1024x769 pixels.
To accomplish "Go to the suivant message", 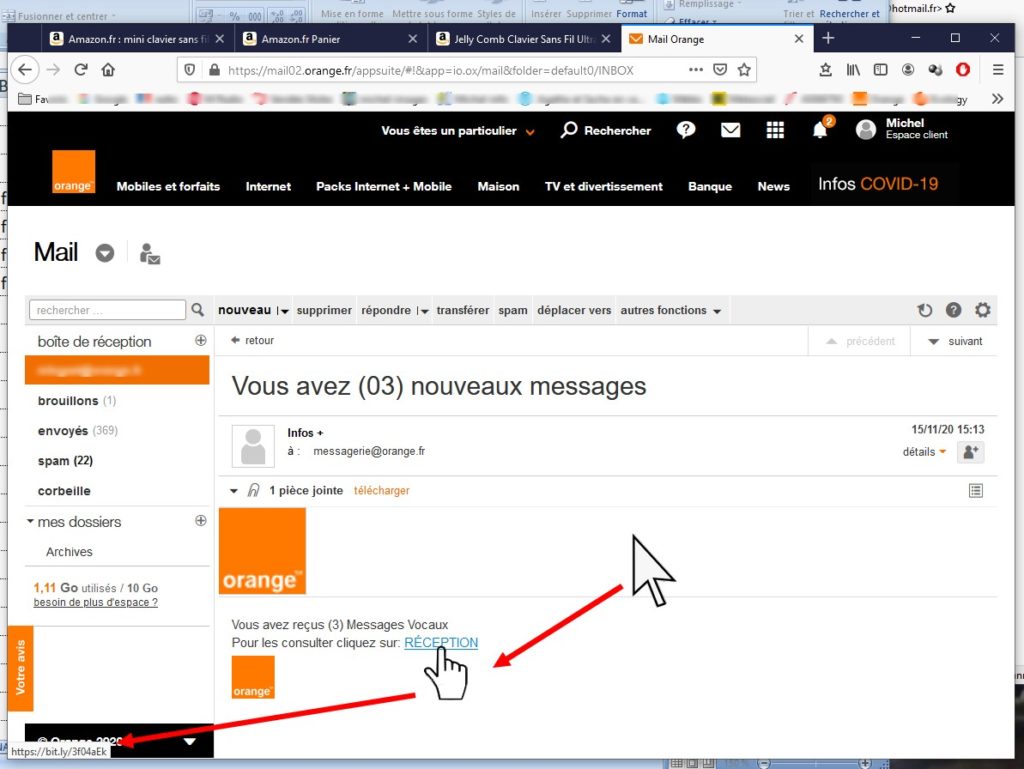I will [955, 341].
